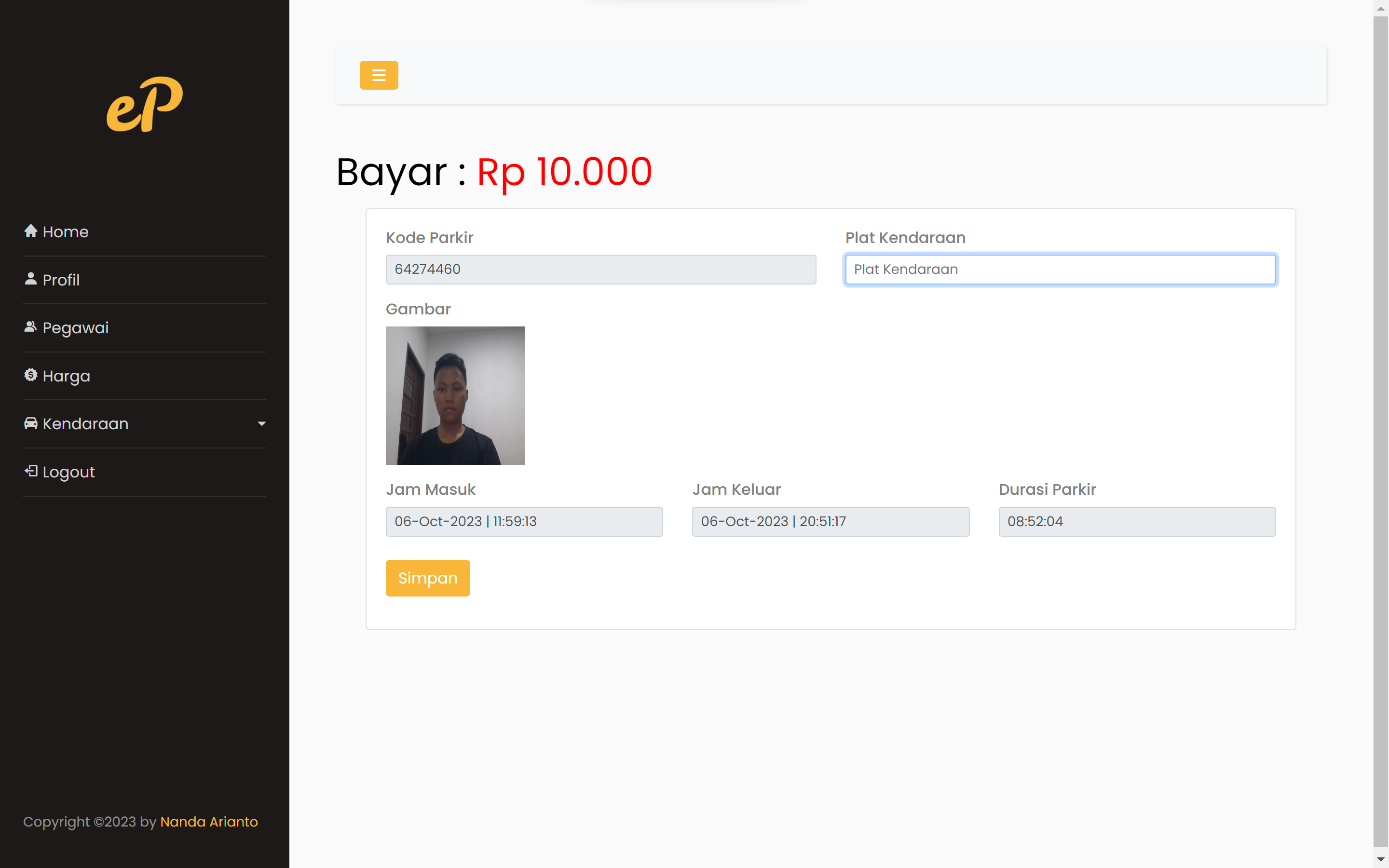Click the Kendaraan car icon
This screenshot has height=868, width=1389.
point(31,423)
